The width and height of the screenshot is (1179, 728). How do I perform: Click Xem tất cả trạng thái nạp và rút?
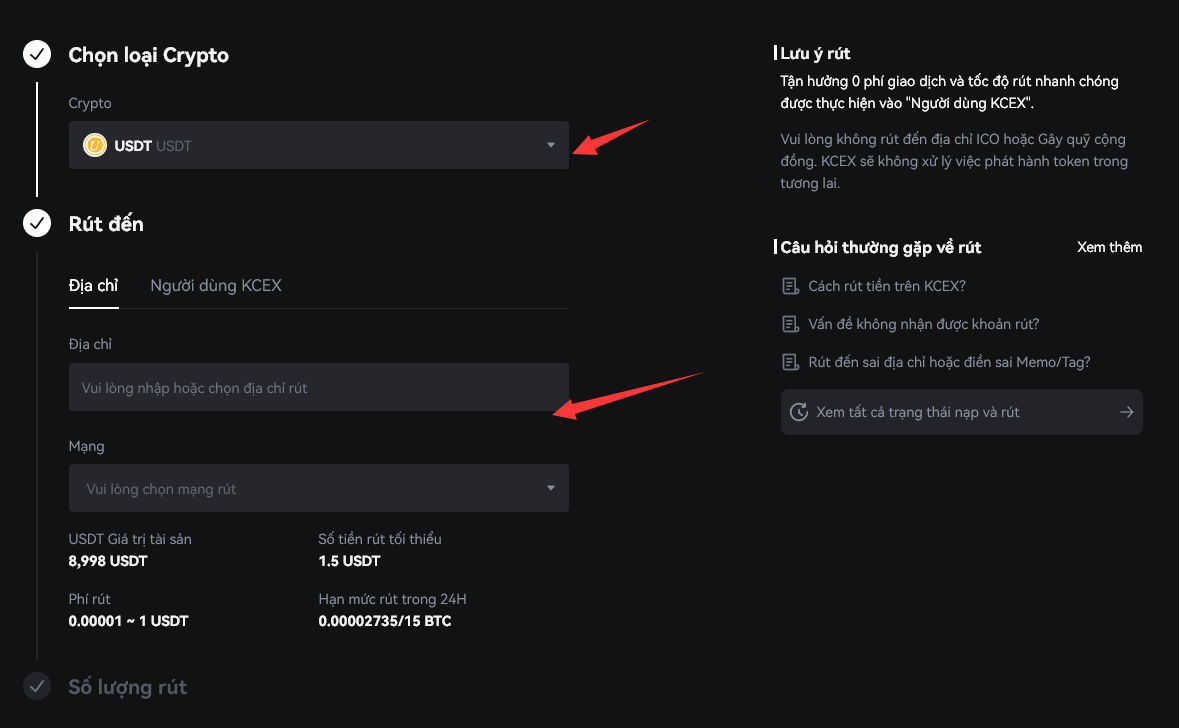pos(918,412)
